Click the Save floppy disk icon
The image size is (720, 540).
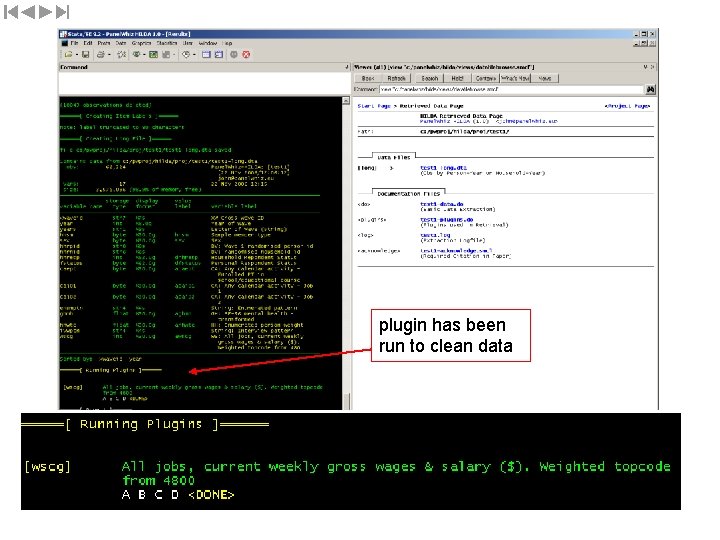point(85,55)
